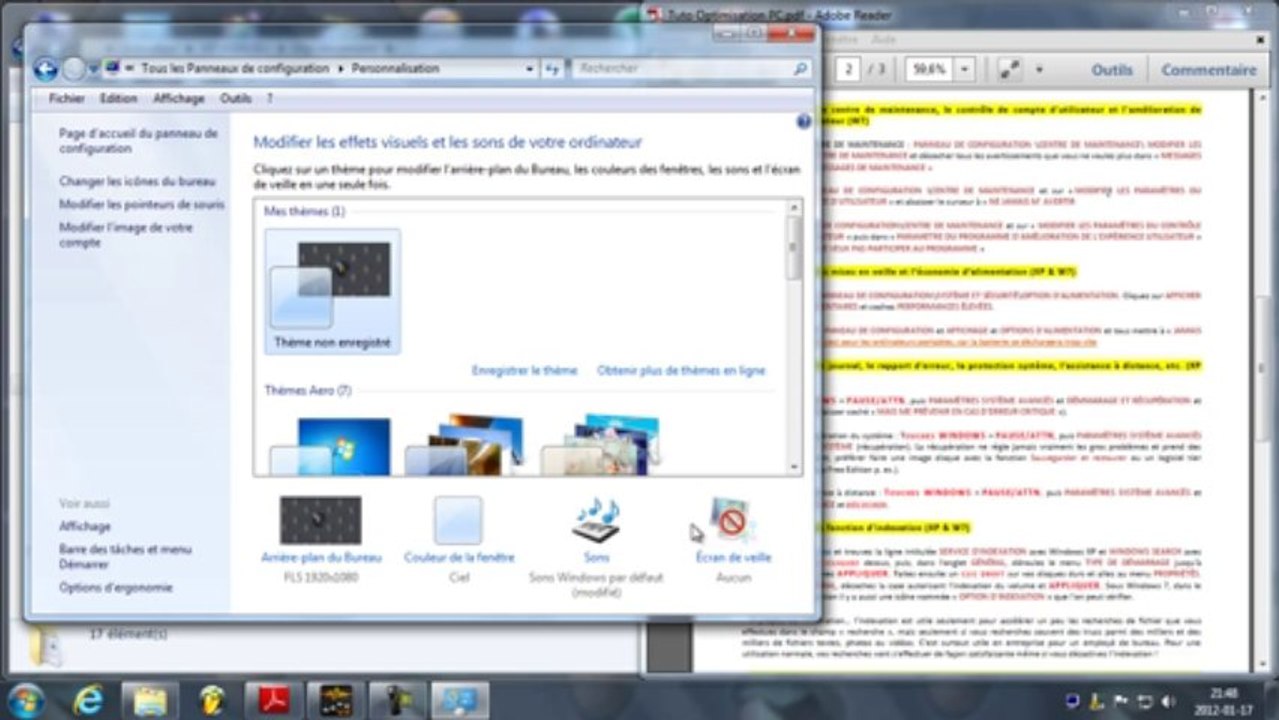Click the Écran de veille link text
This screenshot has width=1279, height=720.
click(x=733, y=557)
